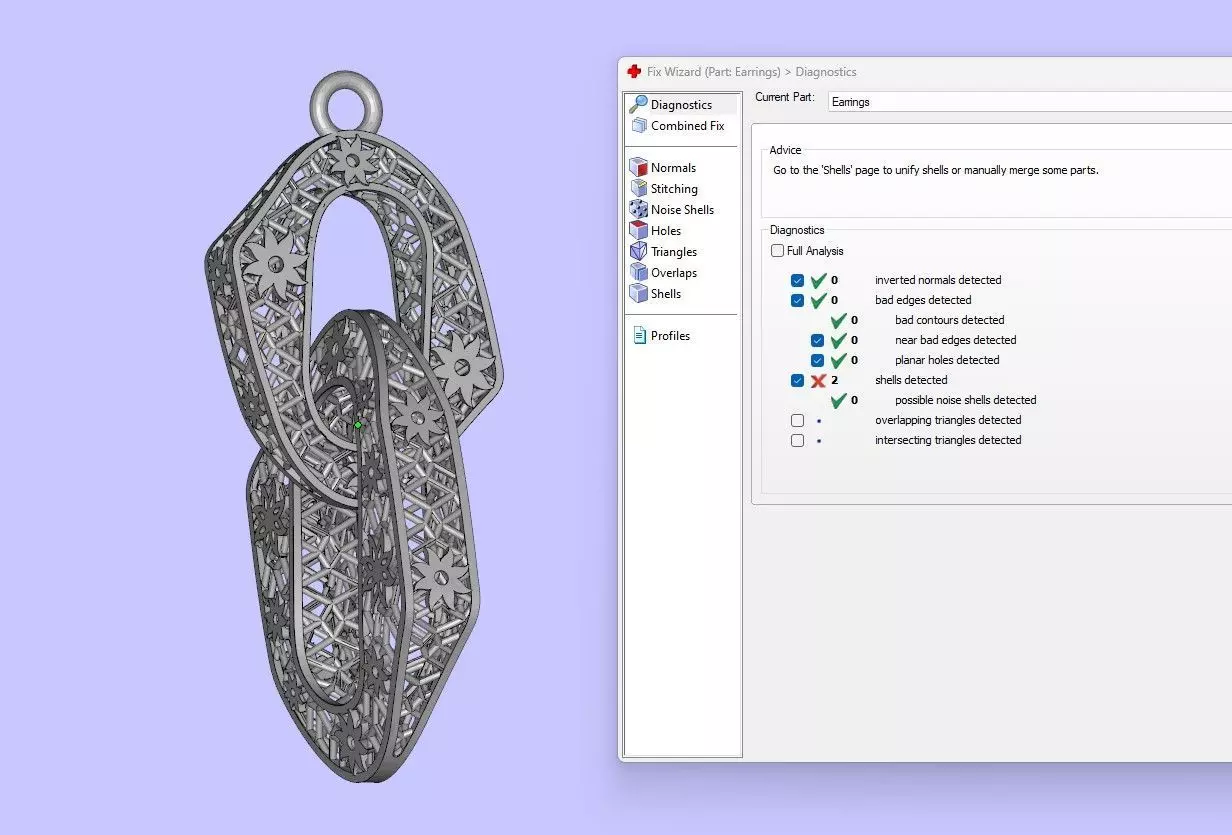Click the 'bad edges detected' text

(x=923, y=300)
